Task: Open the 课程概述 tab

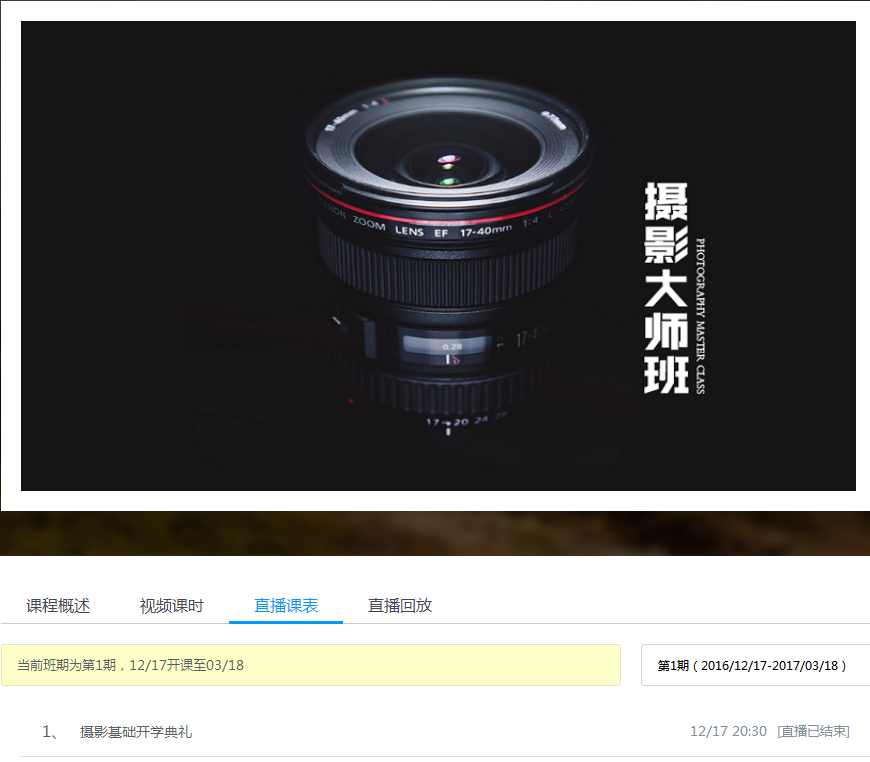Action: tap(58, 606)
